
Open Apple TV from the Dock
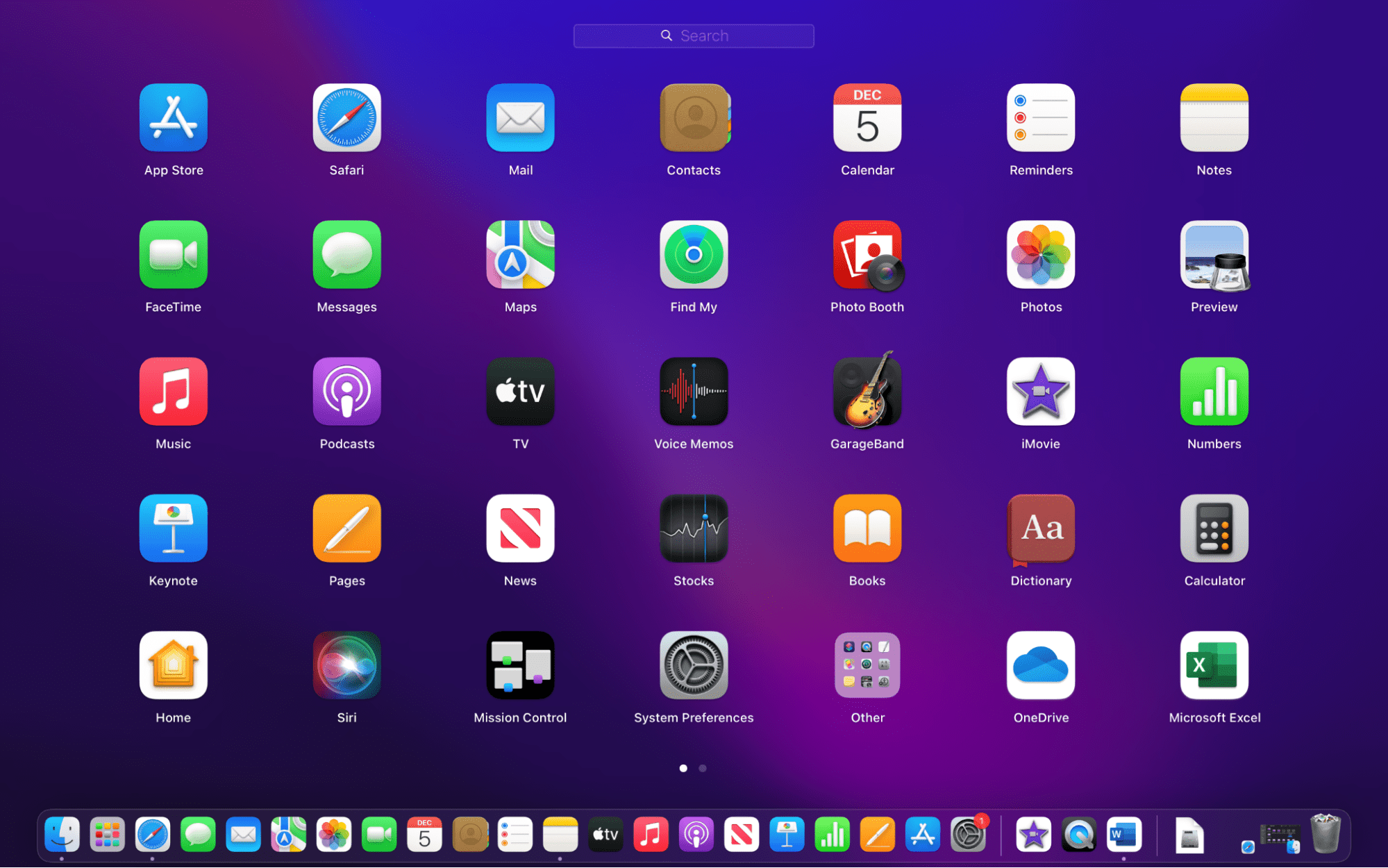coord(605,834)
